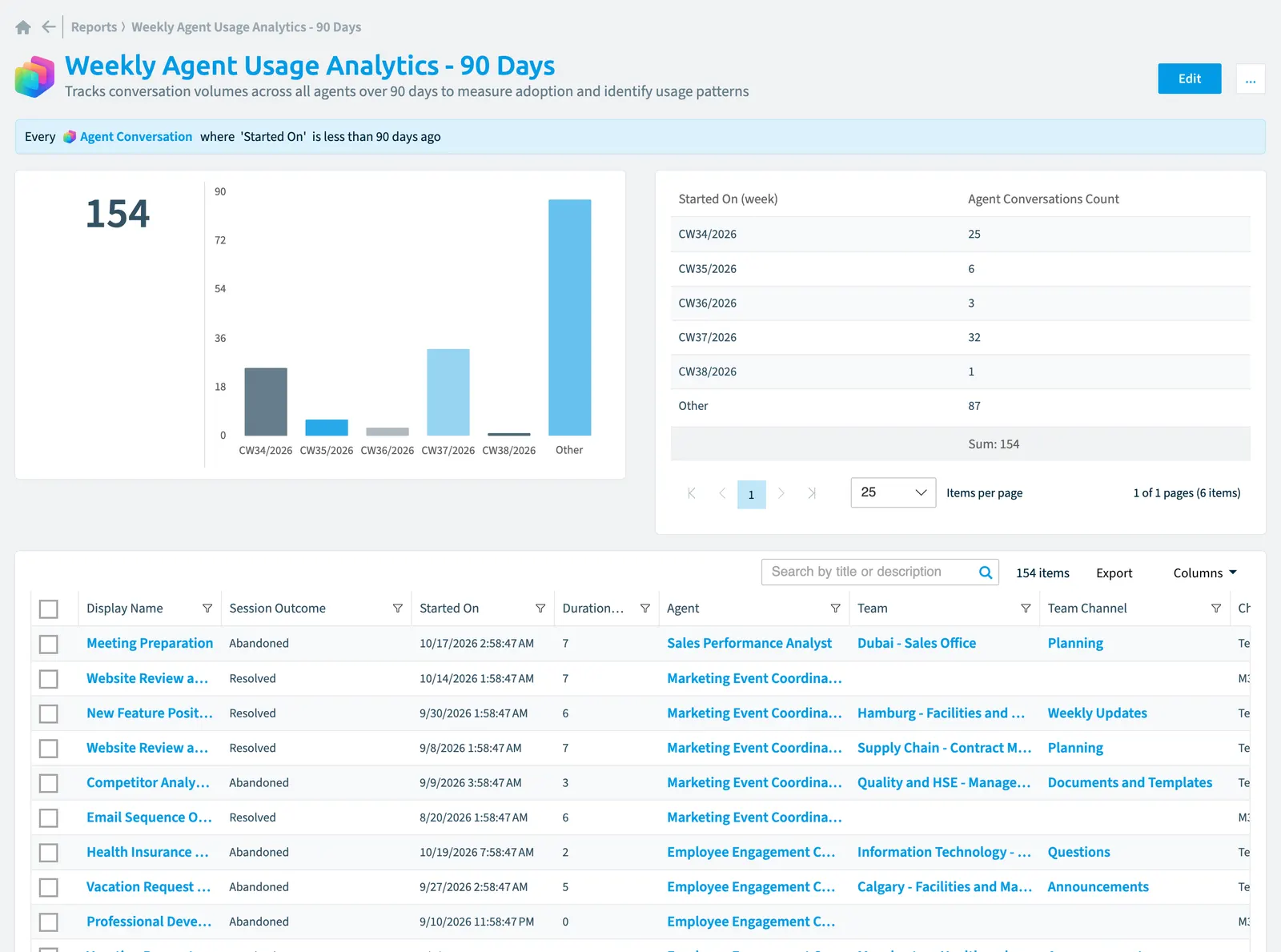Screen dimensions: 1281x952
Task: Open Documents and Templates channel
Action: (1130, 782)
